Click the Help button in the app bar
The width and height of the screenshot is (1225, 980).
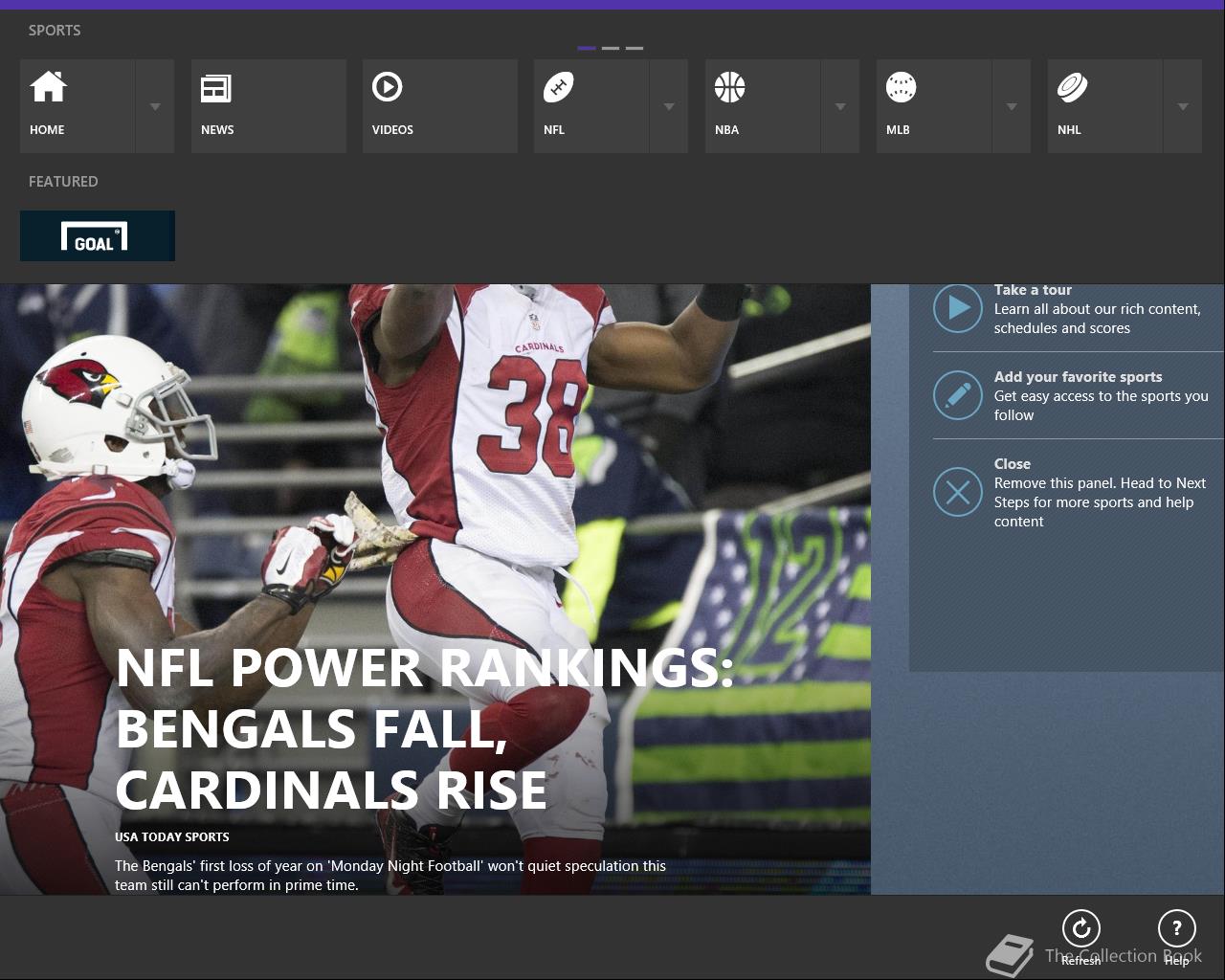tap(1177, 937)
